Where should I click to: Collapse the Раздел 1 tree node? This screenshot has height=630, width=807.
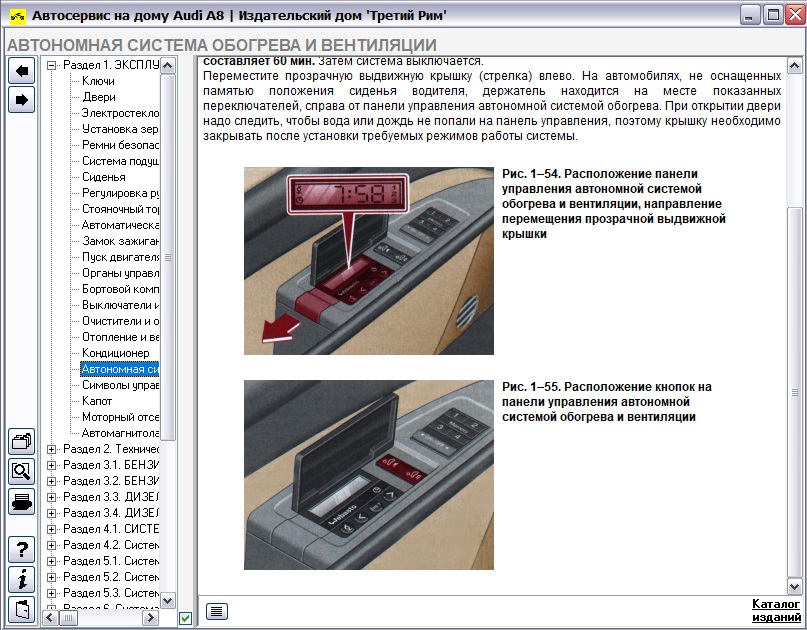[51, 65]
